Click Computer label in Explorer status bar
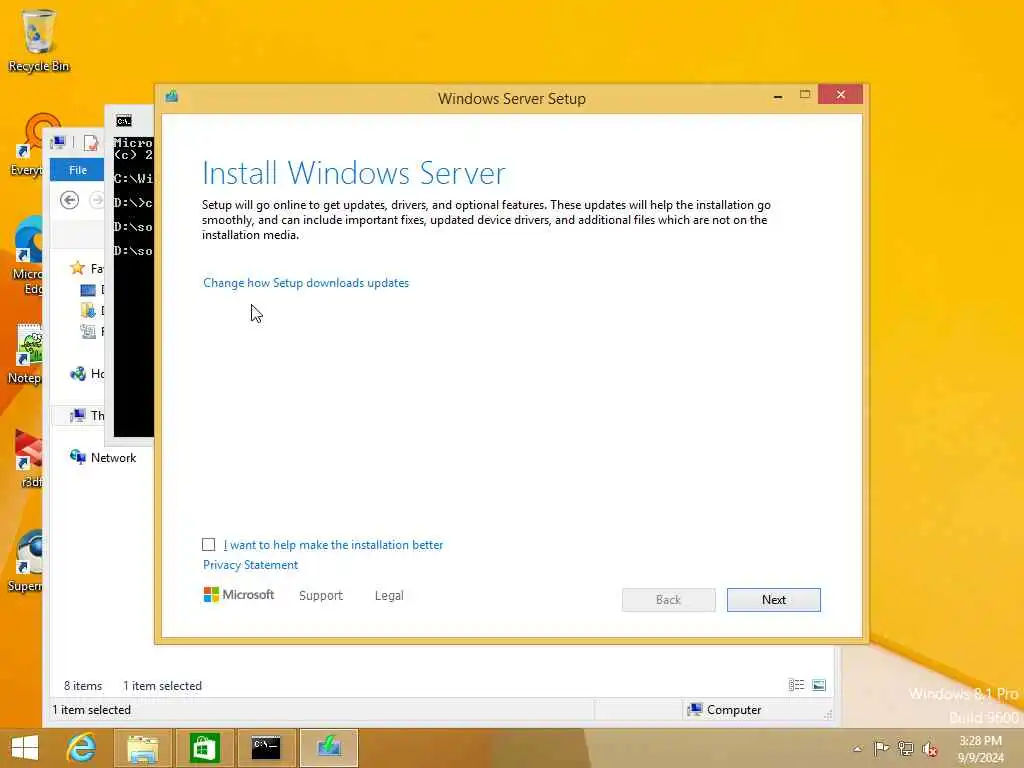The height and width of the screenshot is (768, 1024). point(733,710)
